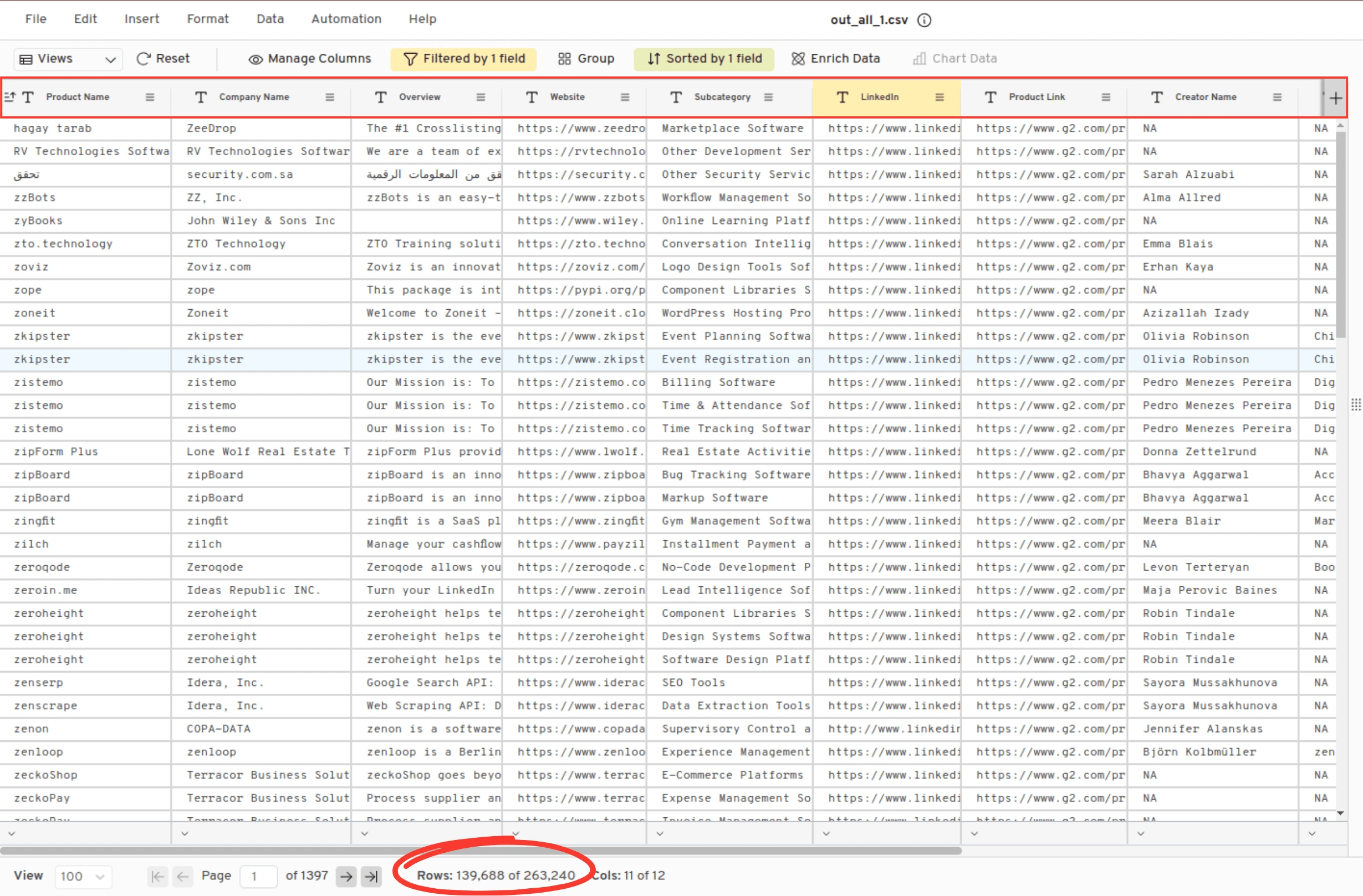Click Enrich Data
Screen dimensions: 1363x896
pyautogui.click(x=835, y=58)
